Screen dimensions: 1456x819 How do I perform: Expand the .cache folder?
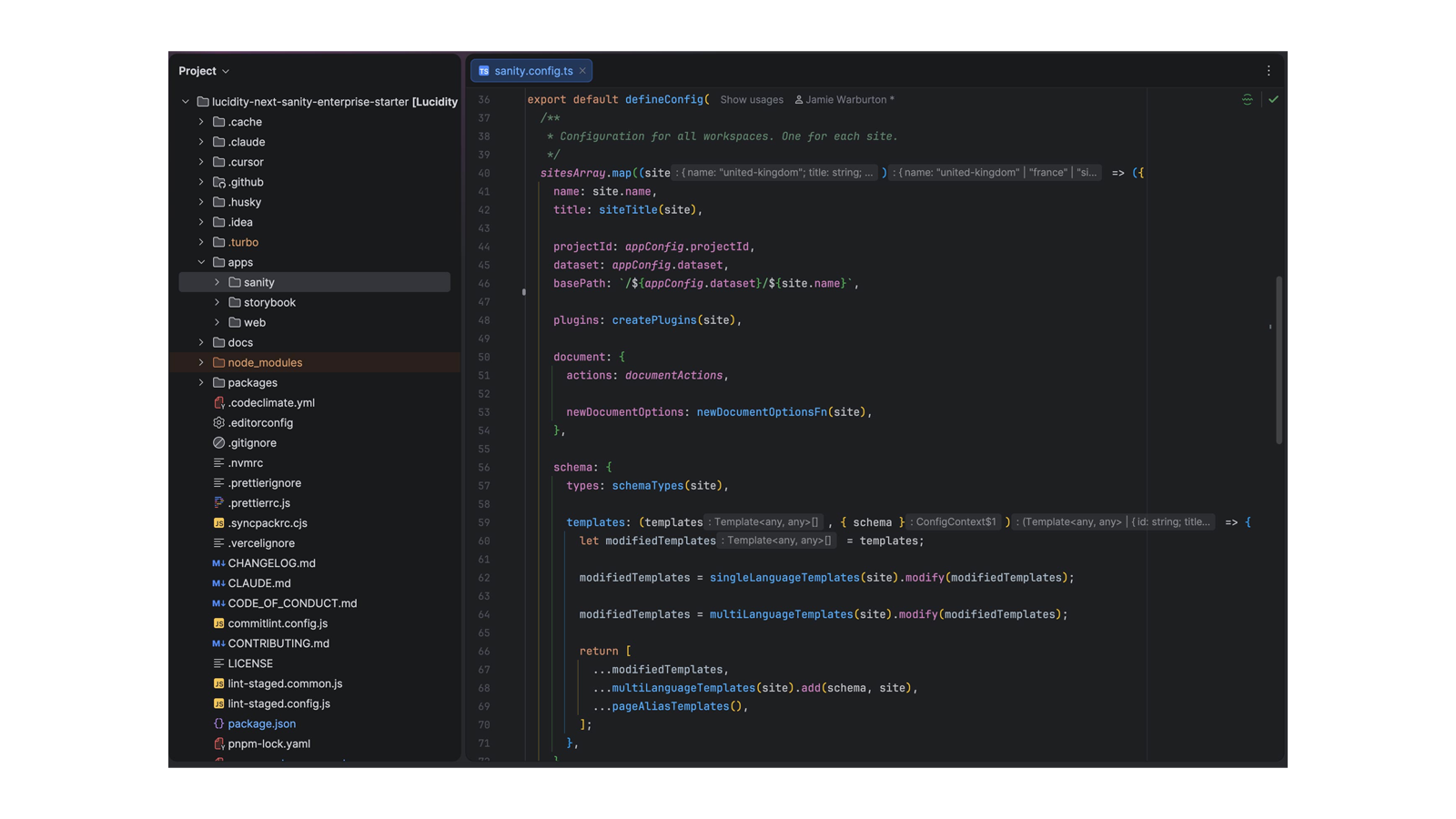point(201,122)
